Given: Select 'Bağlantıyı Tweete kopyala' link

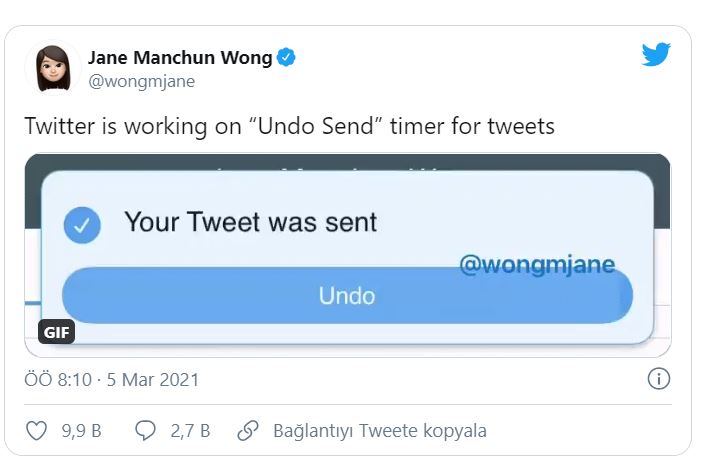Looking at the screenshot, I should [380, 431].
